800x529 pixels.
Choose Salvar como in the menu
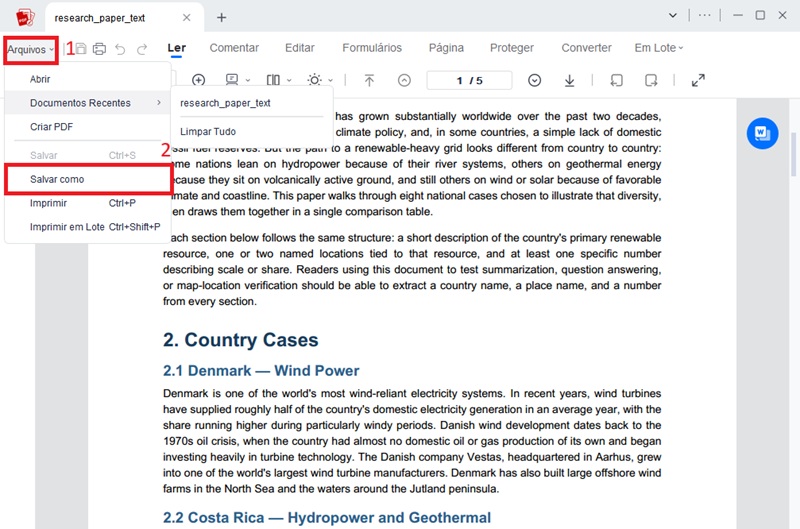tap(88, 179)
